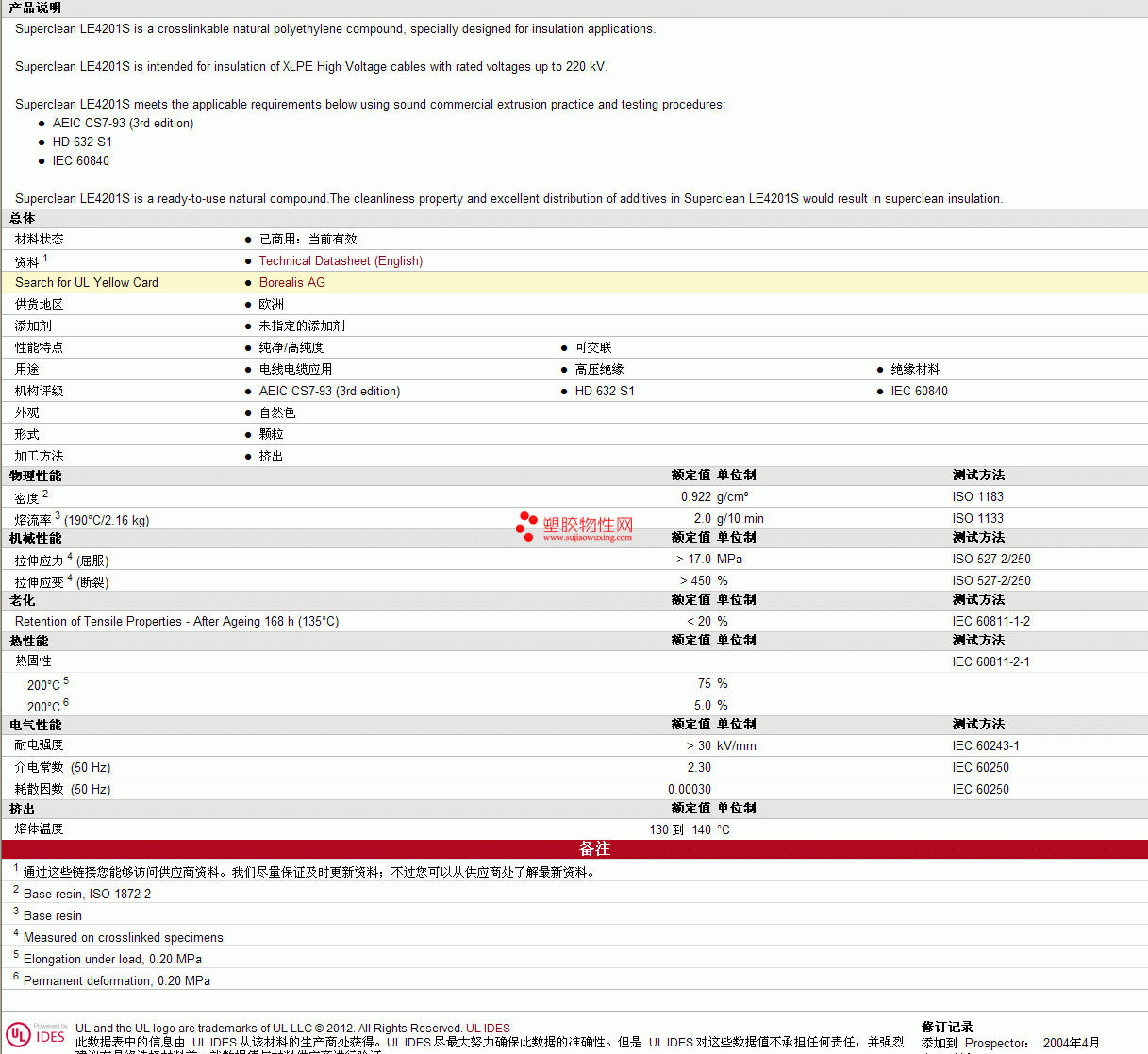Click the IEC 60243-1 test method
The height and width of the screenshot is (1054, 1148).
pyautogui.click(x=986, y=746)
